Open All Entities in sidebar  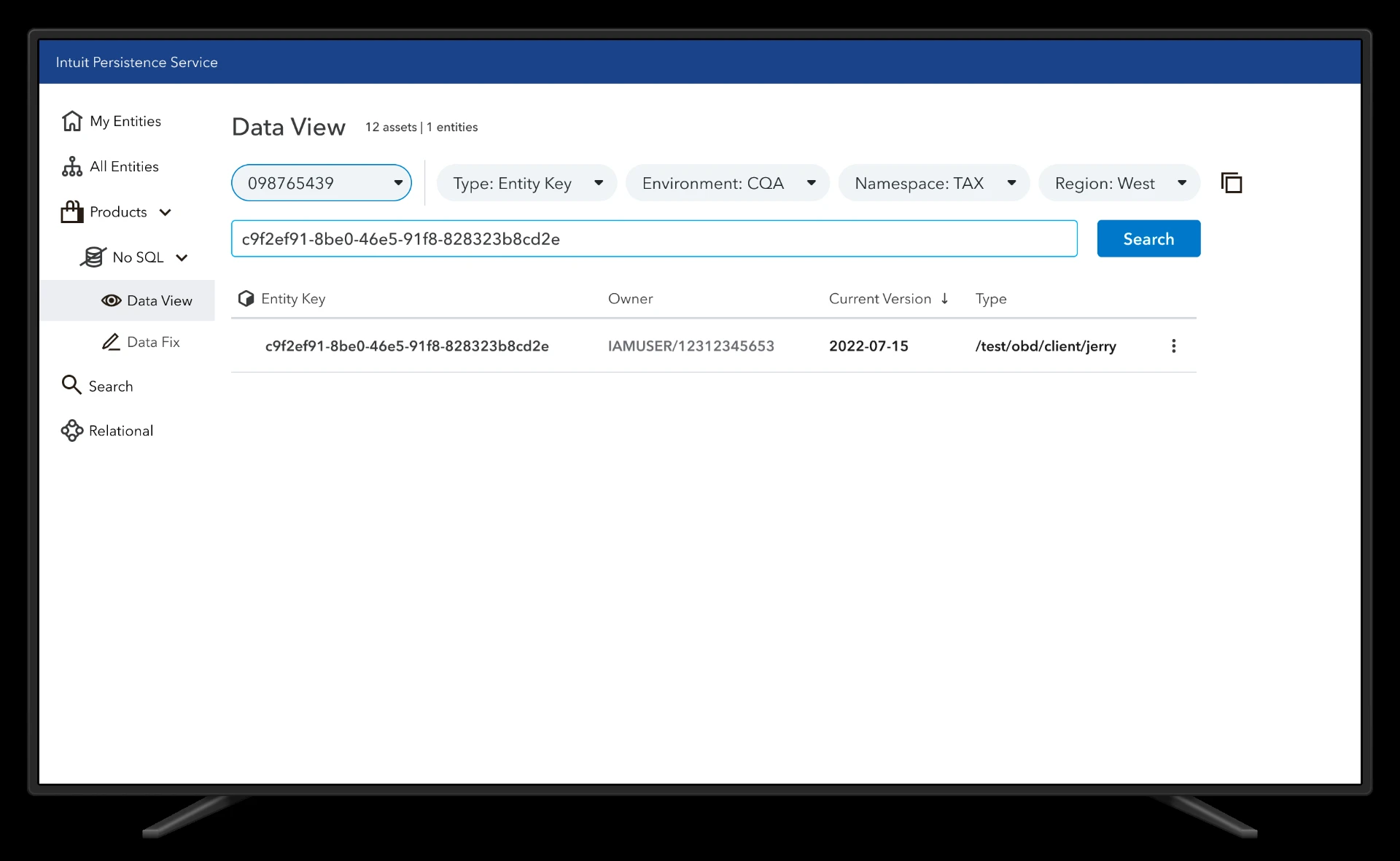pyautogui.click(x=124, y=166)
